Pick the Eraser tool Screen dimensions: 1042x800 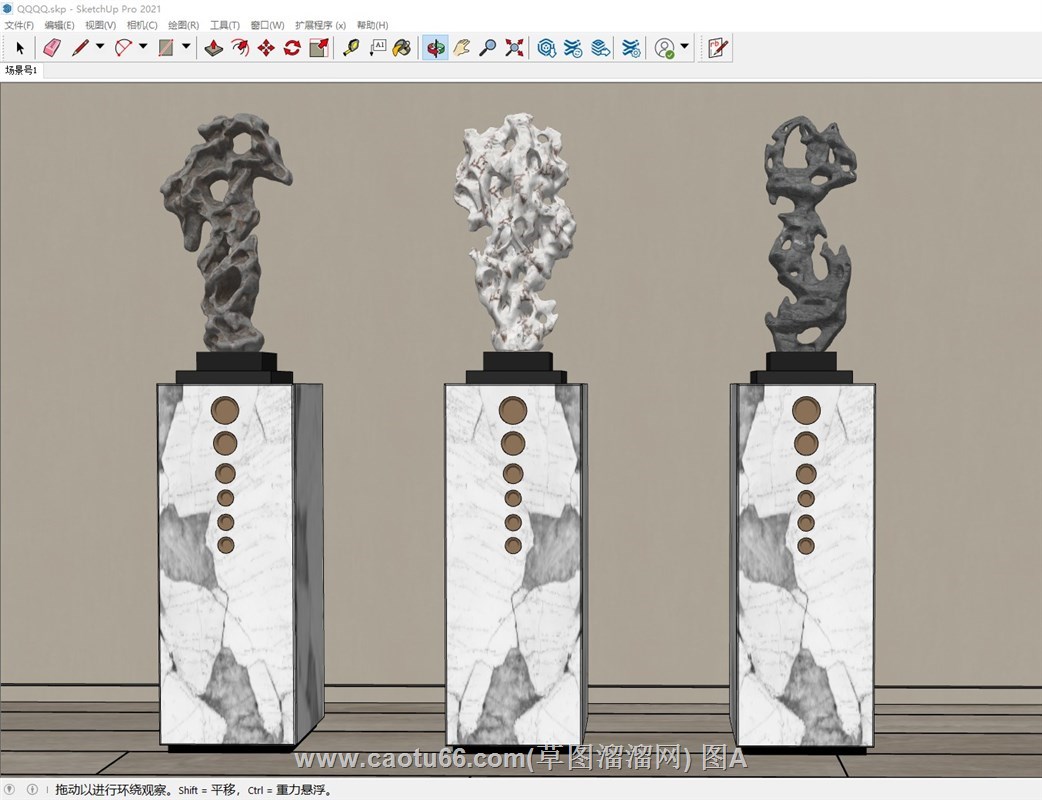pos(52,47)
